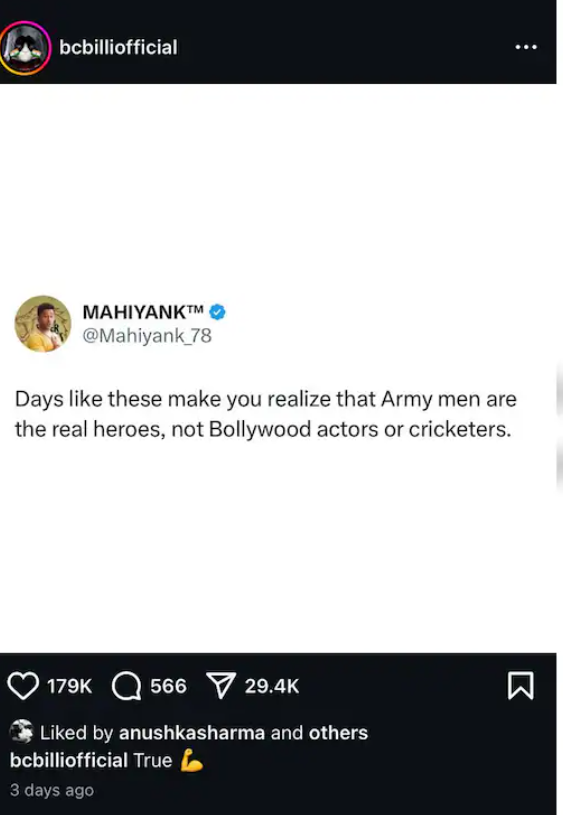The image size is (563, 815).
Task: Open MAHIYANK avatar in the tweet
Action: [x=43, y=324]
